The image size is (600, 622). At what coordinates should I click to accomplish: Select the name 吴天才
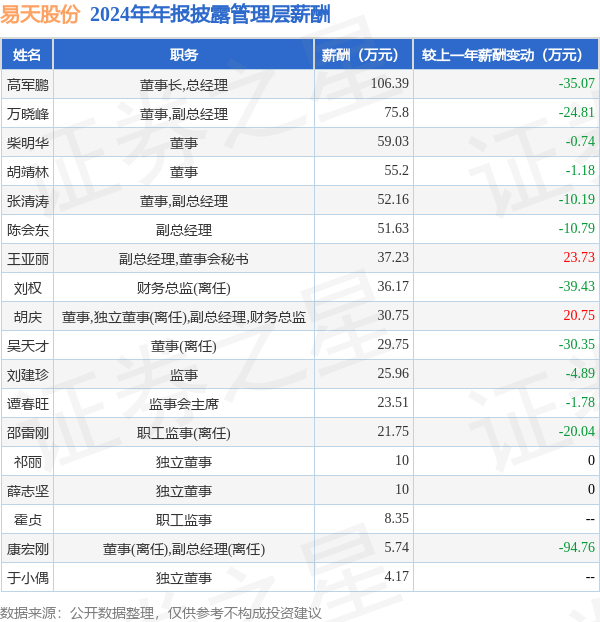(x=28, y=346)
